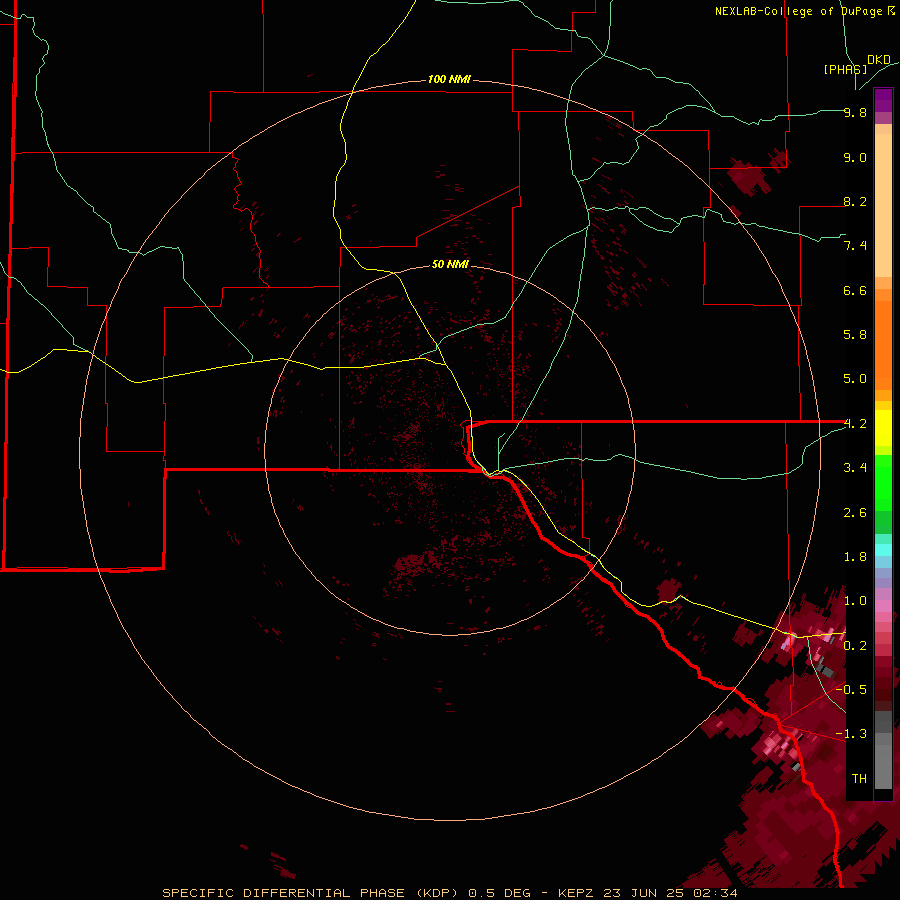900x900 pixels.
Task: Click the -0.5 value on the color scale
Action: click(851, 690)
